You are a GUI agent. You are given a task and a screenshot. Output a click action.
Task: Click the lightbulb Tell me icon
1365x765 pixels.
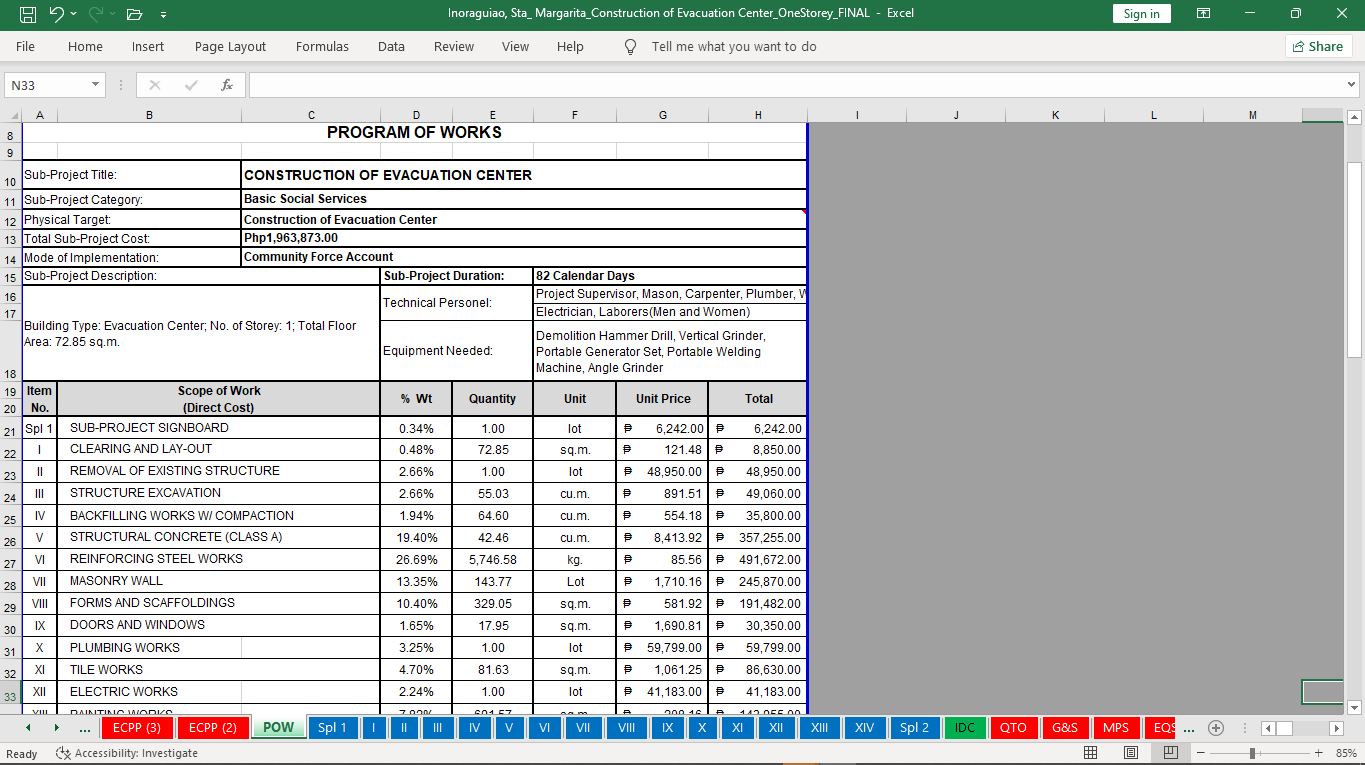[630, 47]
